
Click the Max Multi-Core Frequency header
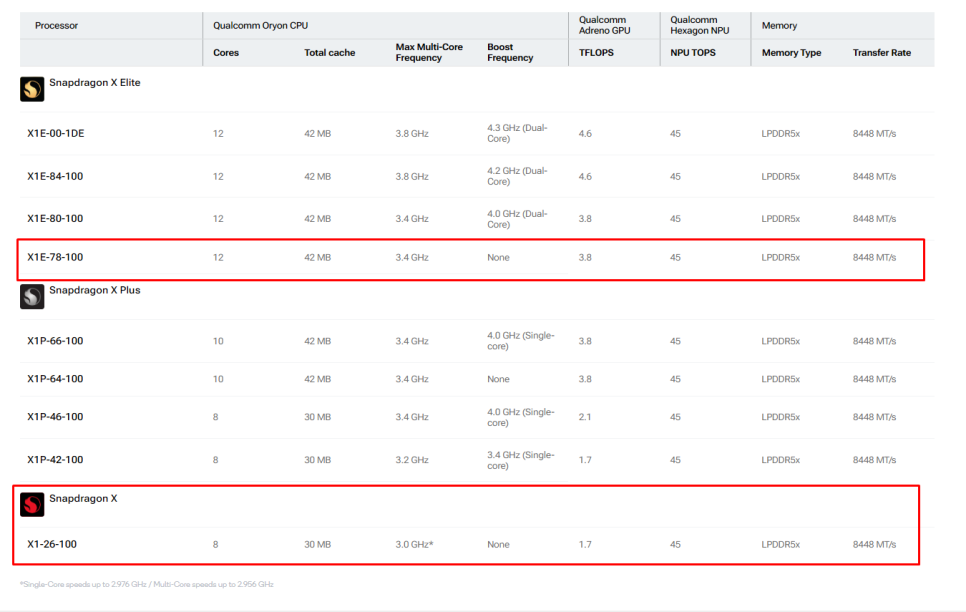click(x=429, y=53)
